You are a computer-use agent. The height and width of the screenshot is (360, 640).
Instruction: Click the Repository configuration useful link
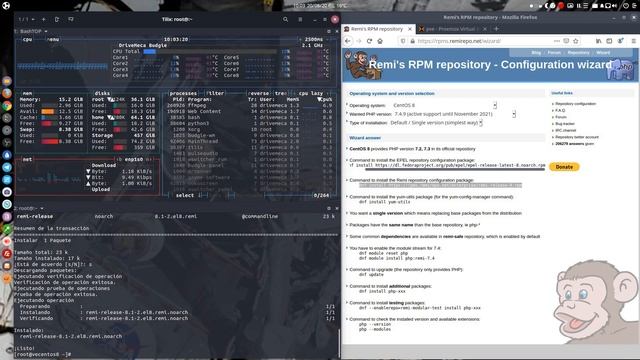point(576,104)
